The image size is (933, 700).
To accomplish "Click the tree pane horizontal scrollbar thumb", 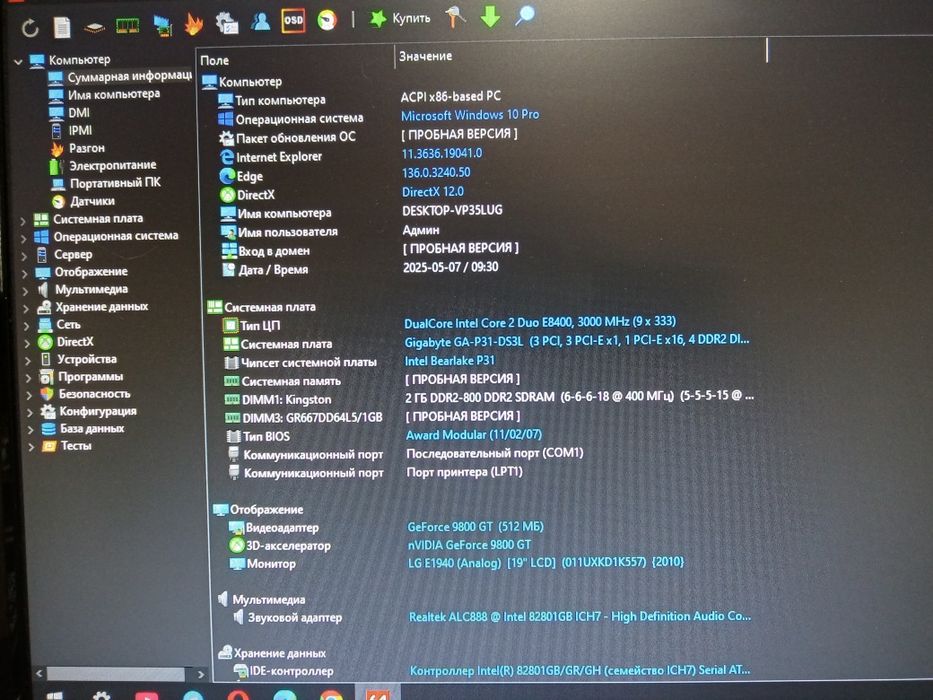I will pyautogui.click(x=116, y=674).
